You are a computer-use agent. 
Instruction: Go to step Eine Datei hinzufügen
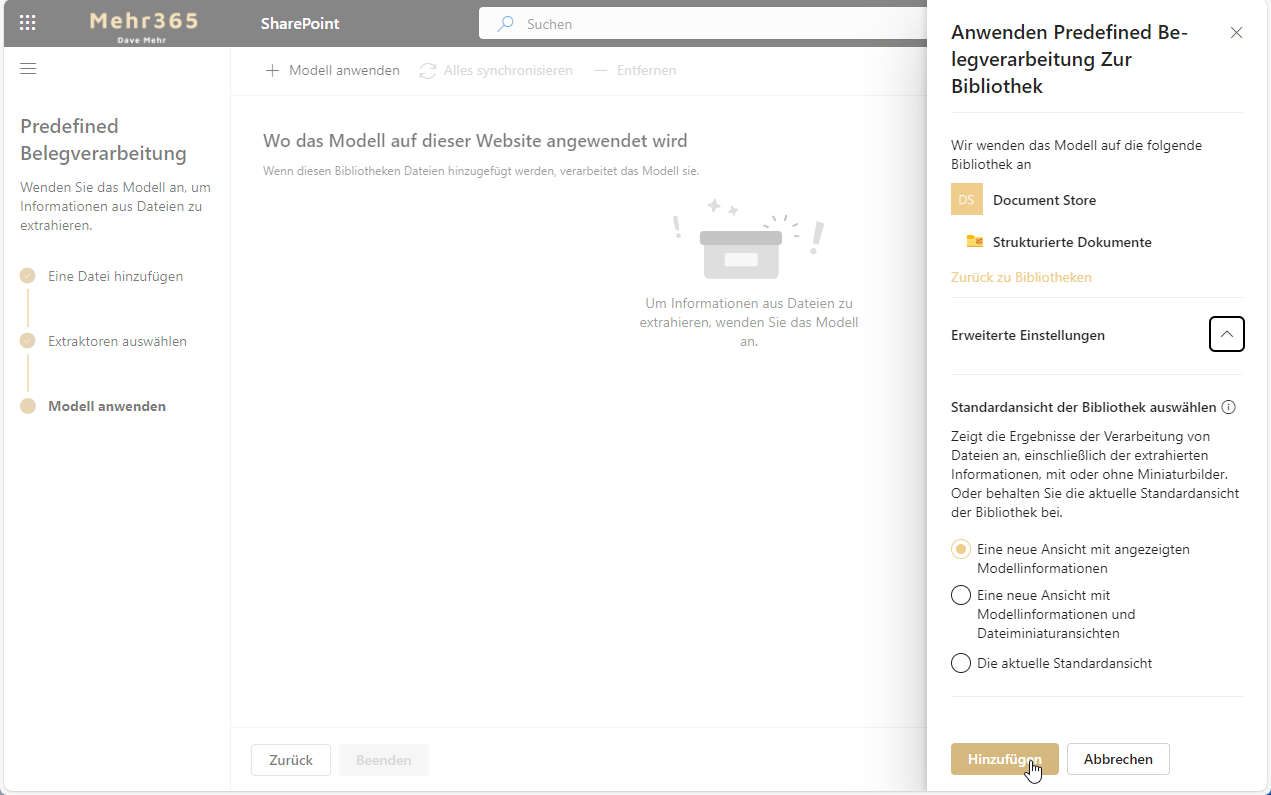pyautogui.click(x=116, y=276)
